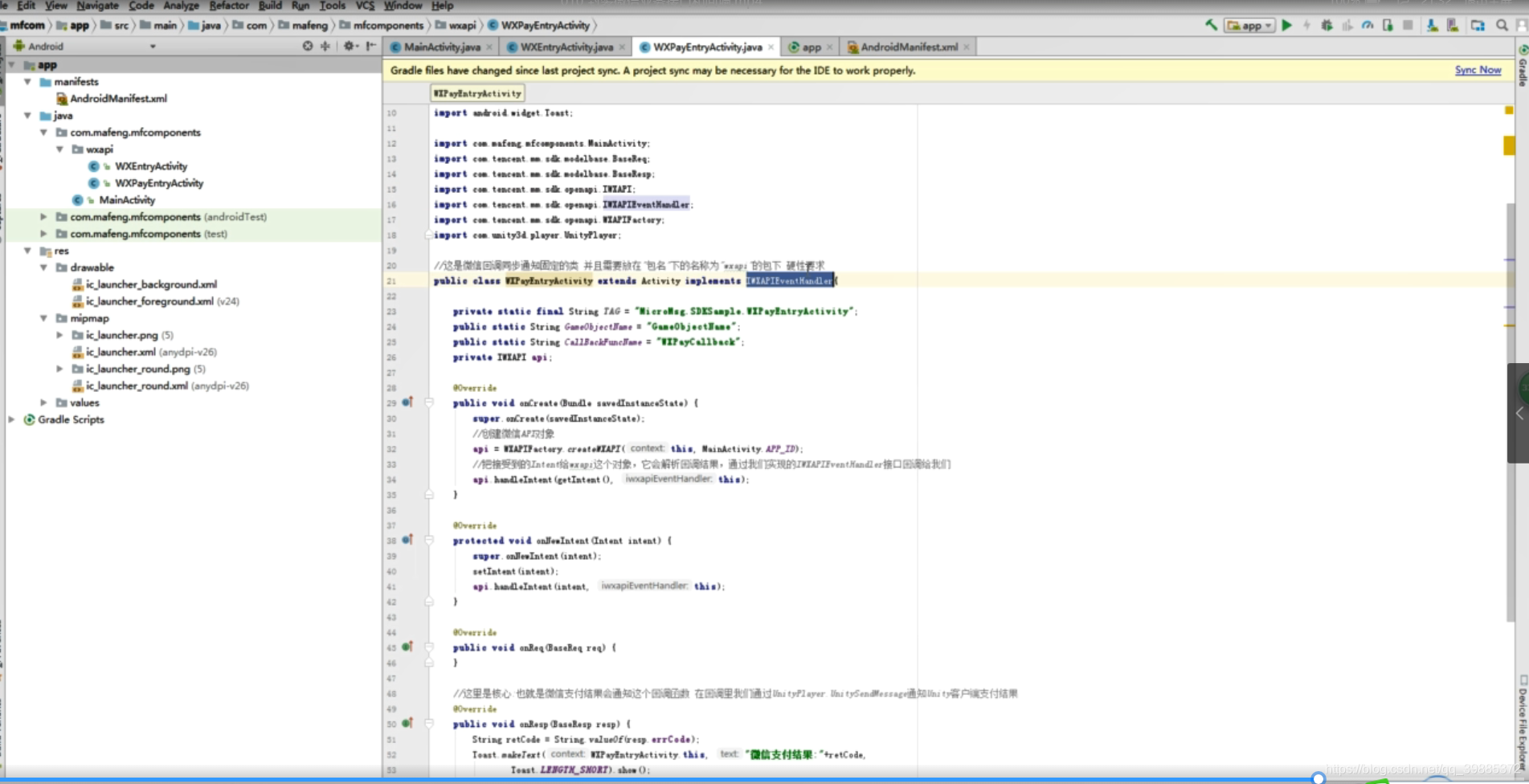Hide the Project panel with hide icon
The height and width of the screenshot is (784, 1529).
click(x=370, y=47)
